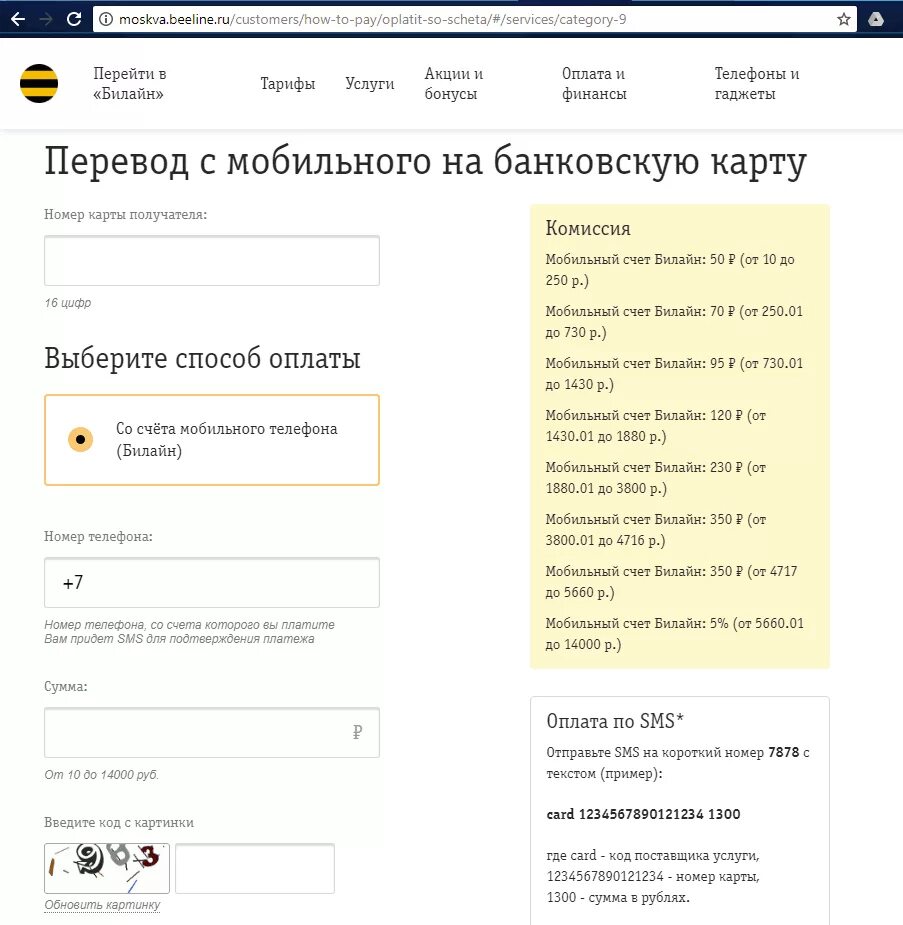Click the browser back arrow
This screenshot has width=903, height=925.
tap(18, 19)
